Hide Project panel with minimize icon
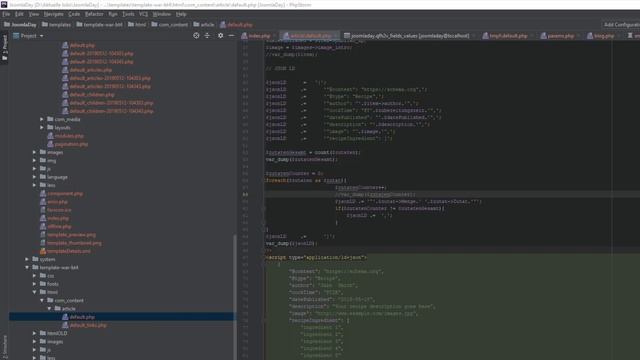Screen dimensions: 640x360 pos(231,36)
